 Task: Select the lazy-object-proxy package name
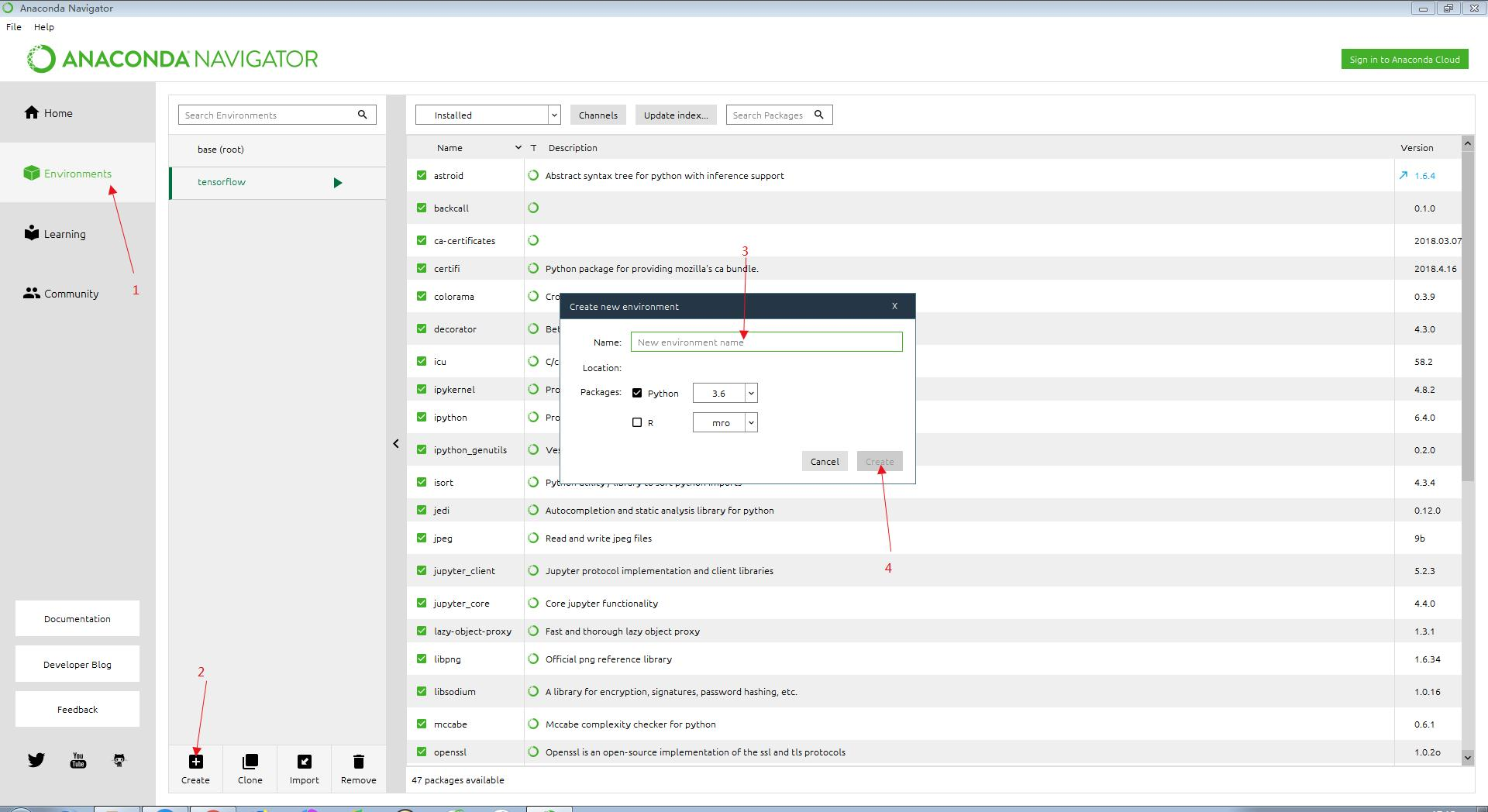pyautogui.click(x=473, y=631)
